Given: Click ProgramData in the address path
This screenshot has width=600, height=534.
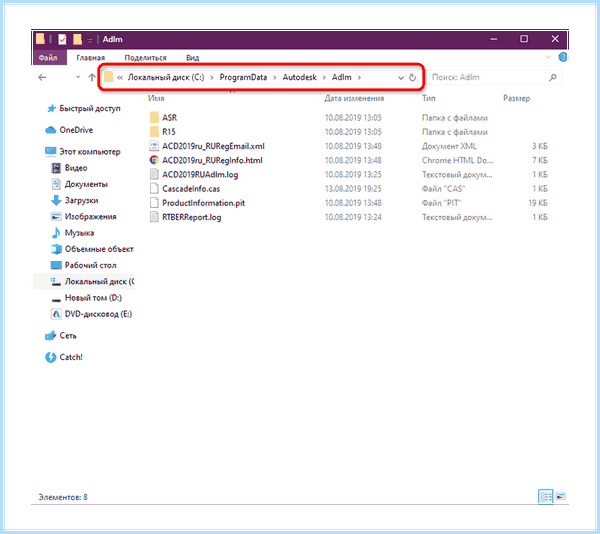Looking at the screenshot, I should [x=243, y=77].
